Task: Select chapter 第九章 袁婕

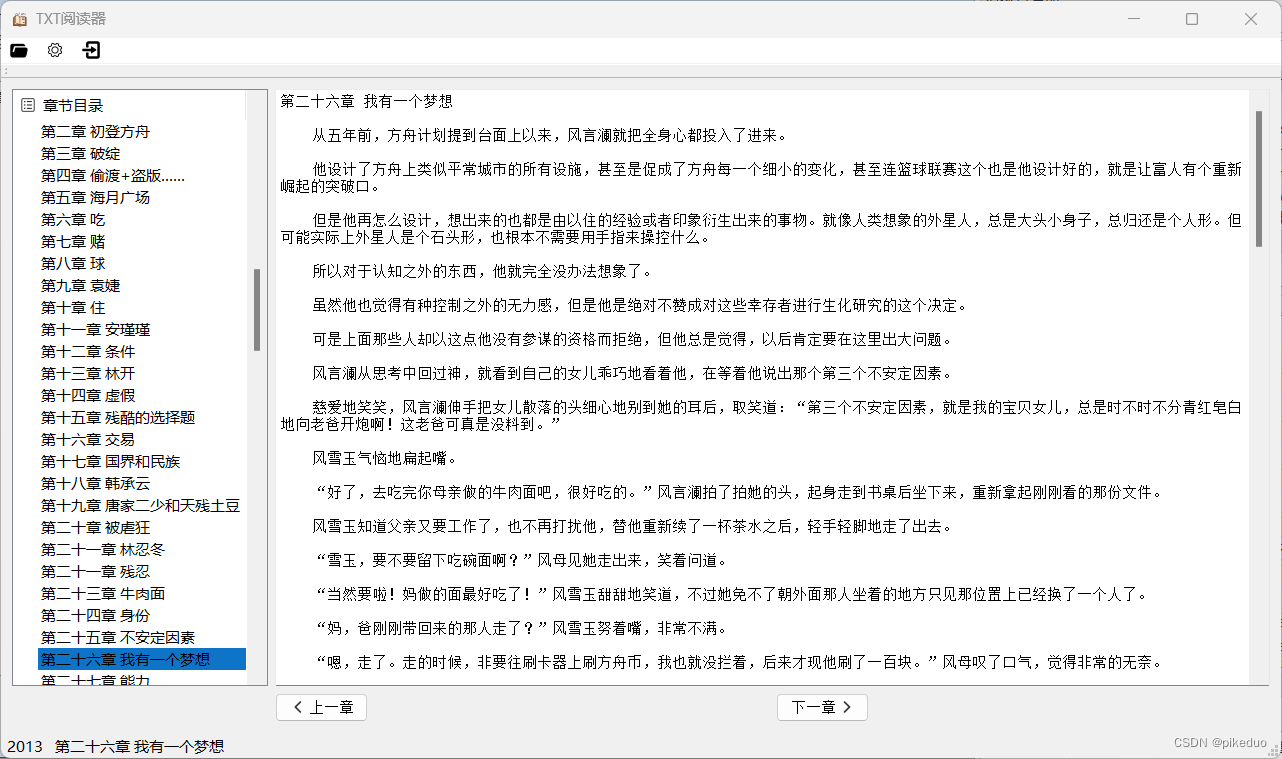Action: click(x=80, y=286)
